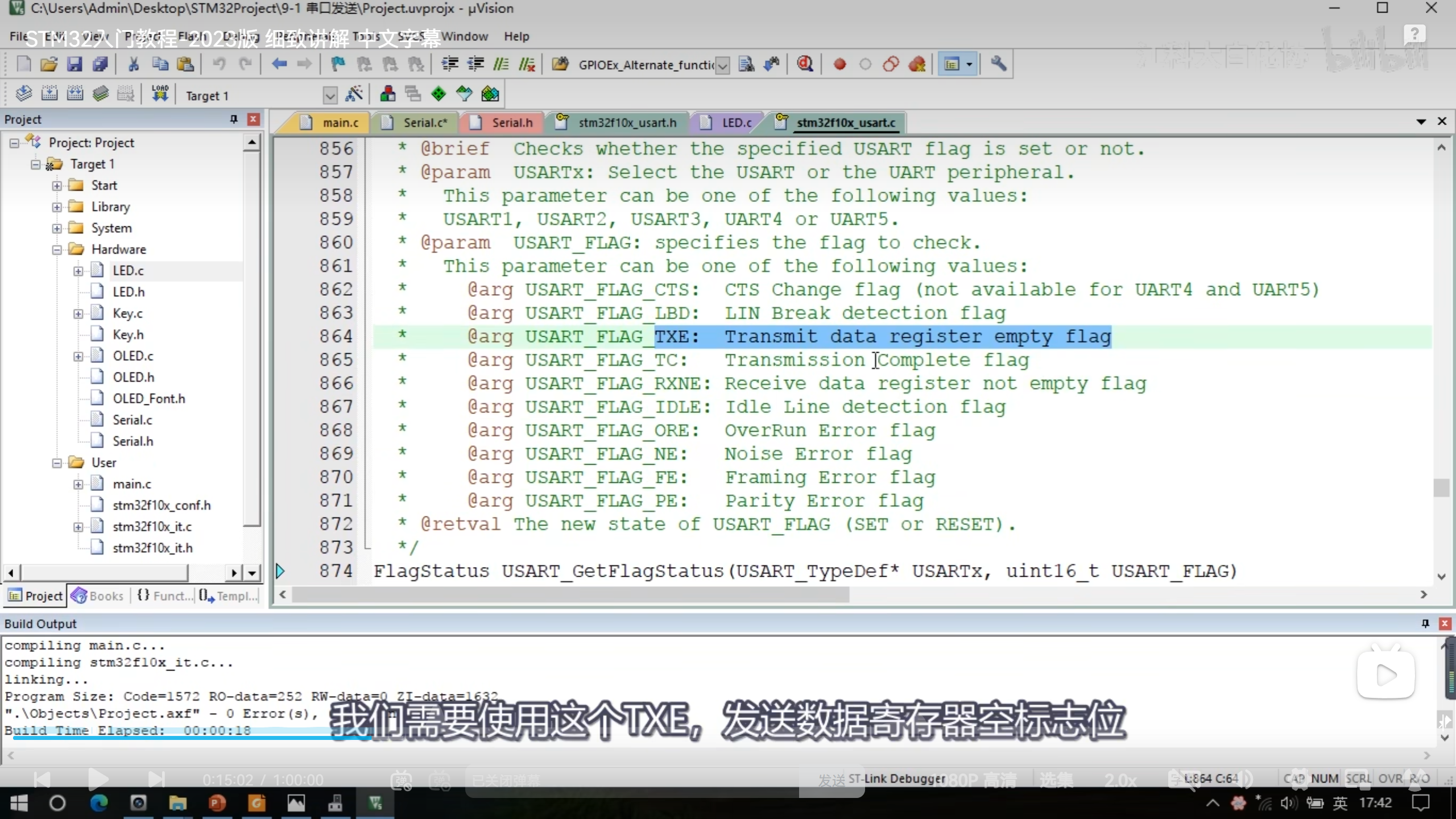Pin the Build Output panel
The height and width of the screenshot is (819, 1456).
click(1425, 623)
